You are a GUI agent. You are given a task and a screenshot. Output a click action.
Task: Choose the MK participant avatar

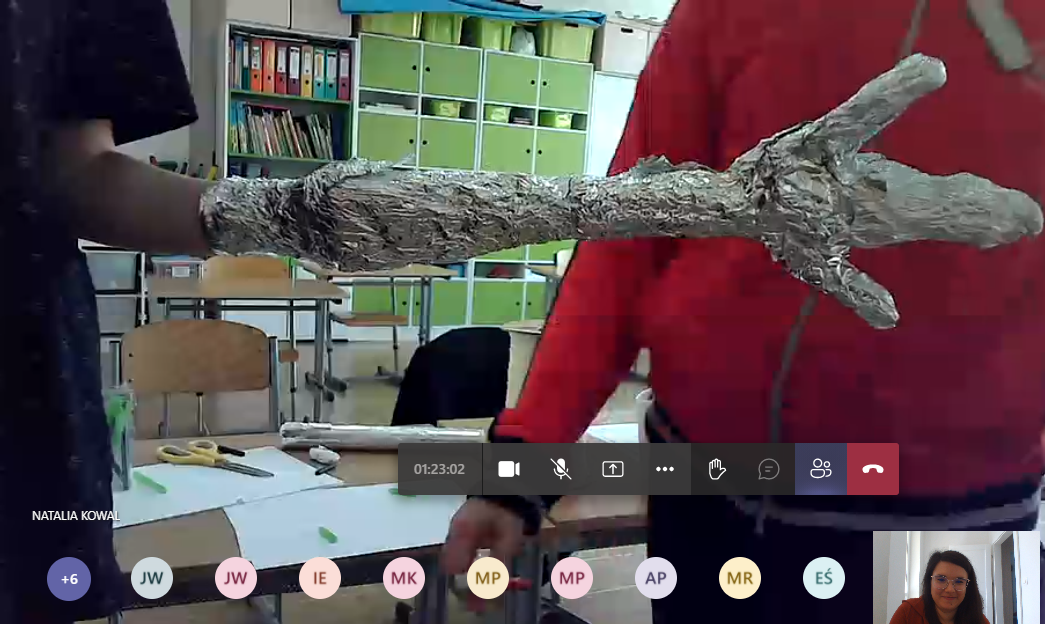tap(404, 578)
